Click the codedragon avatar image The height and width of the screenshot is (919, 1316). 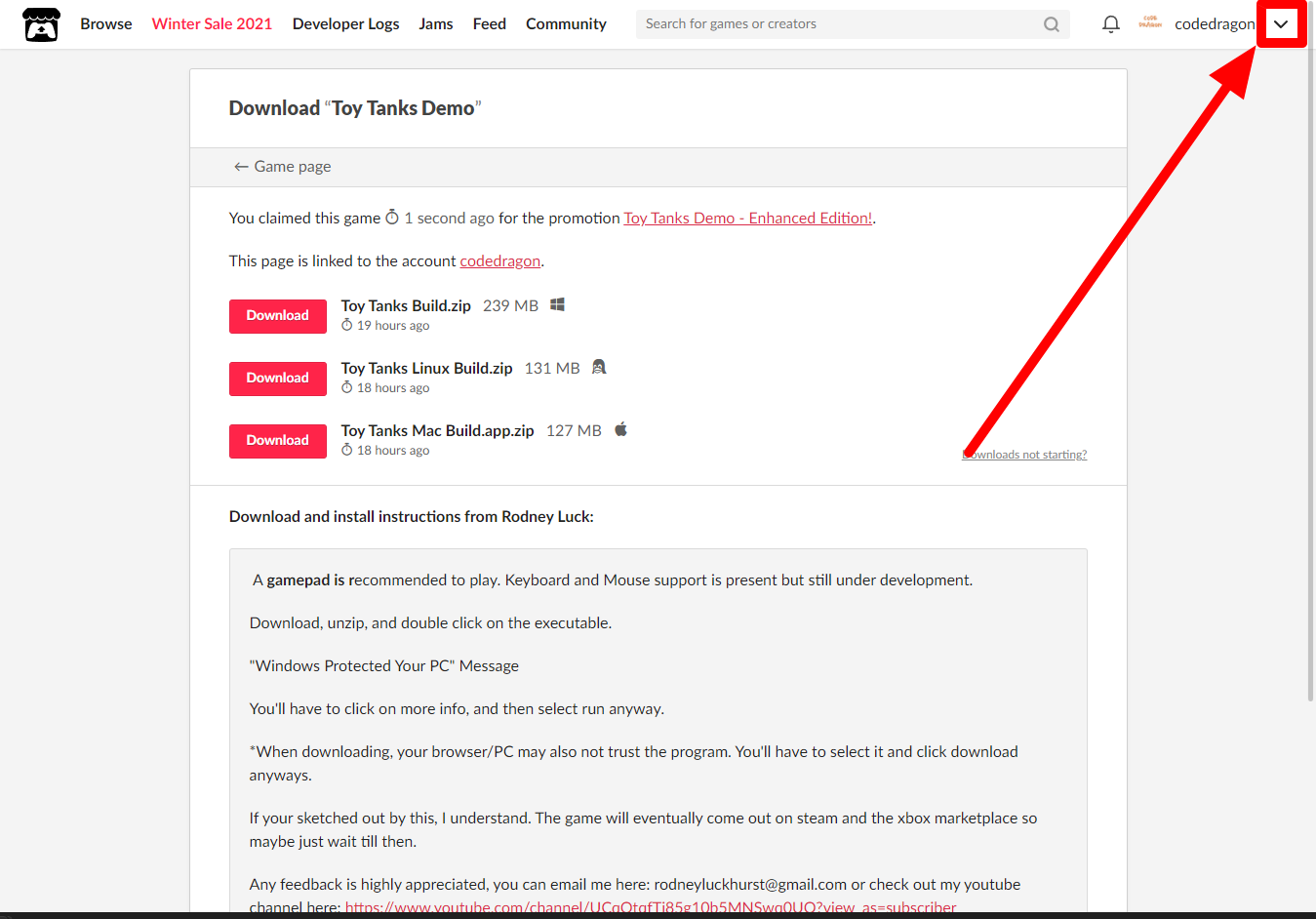pyautogui.click(x=1150, y=23)
